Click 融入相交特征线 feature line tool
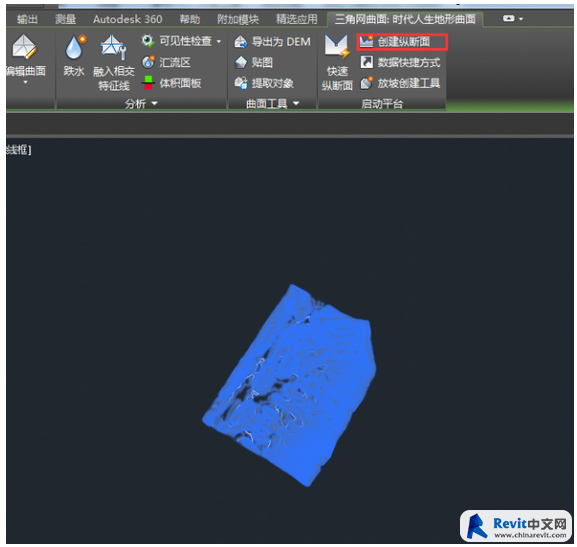577x547 pixels. point(114,63)
